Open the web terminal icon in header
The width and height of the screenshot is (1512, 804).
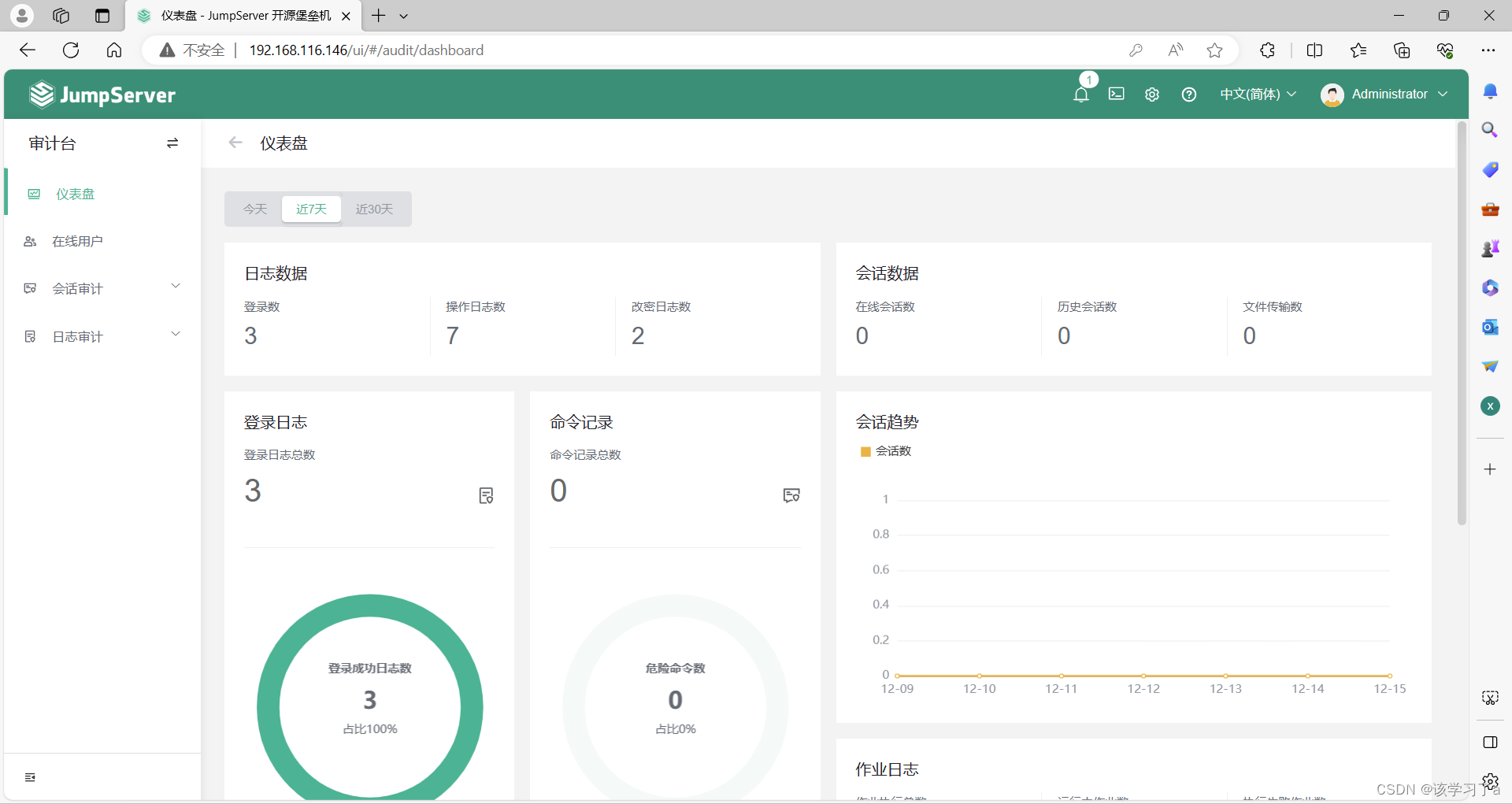1117,94
